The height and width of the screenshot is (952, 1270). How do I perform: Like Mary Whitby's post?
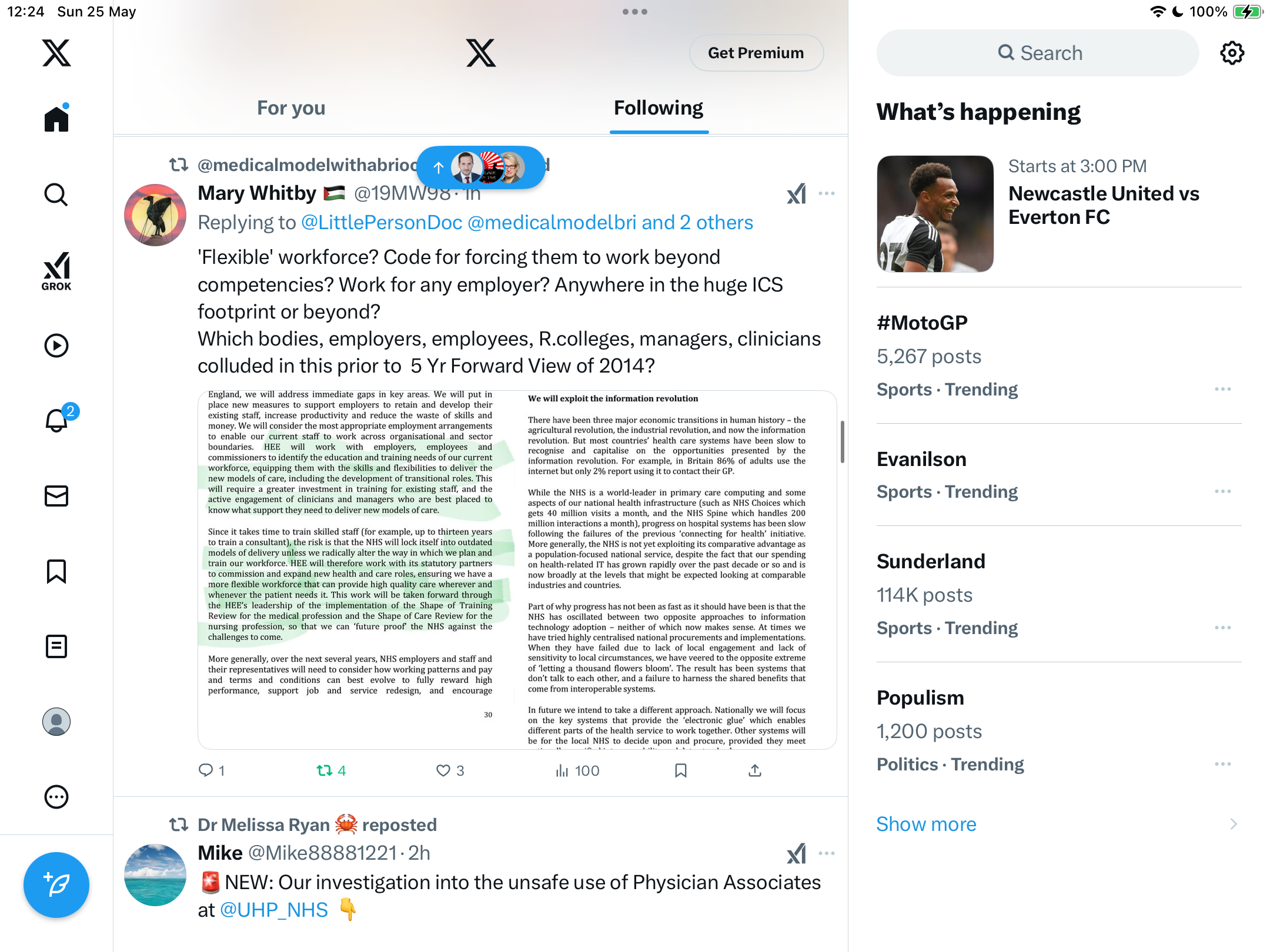pos(450,770)
